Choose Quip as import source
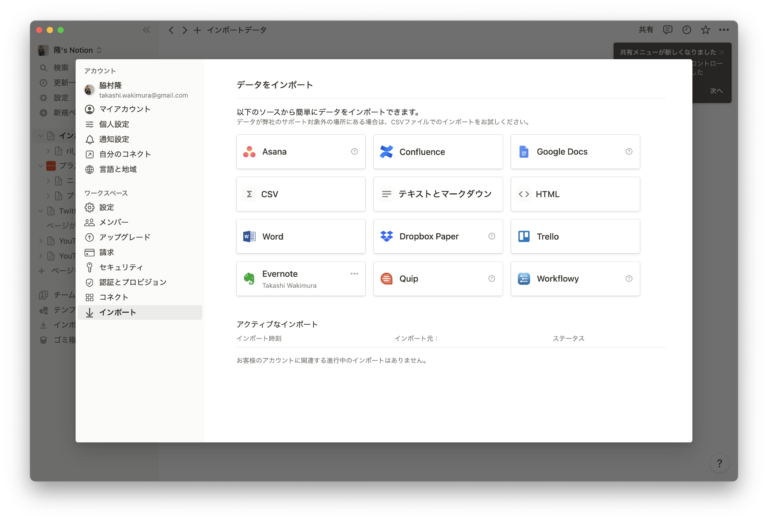768x521 pixels. click(437, 279)
